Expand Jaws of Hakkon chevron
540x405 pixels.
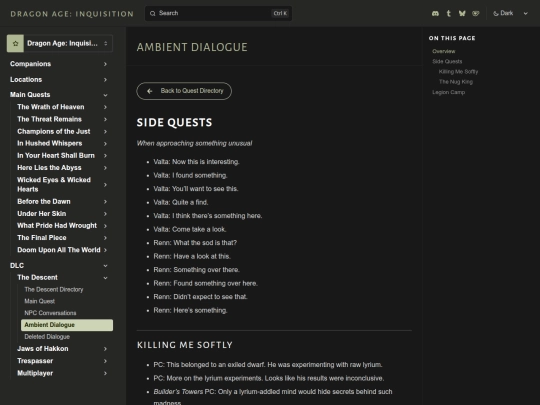105,349
